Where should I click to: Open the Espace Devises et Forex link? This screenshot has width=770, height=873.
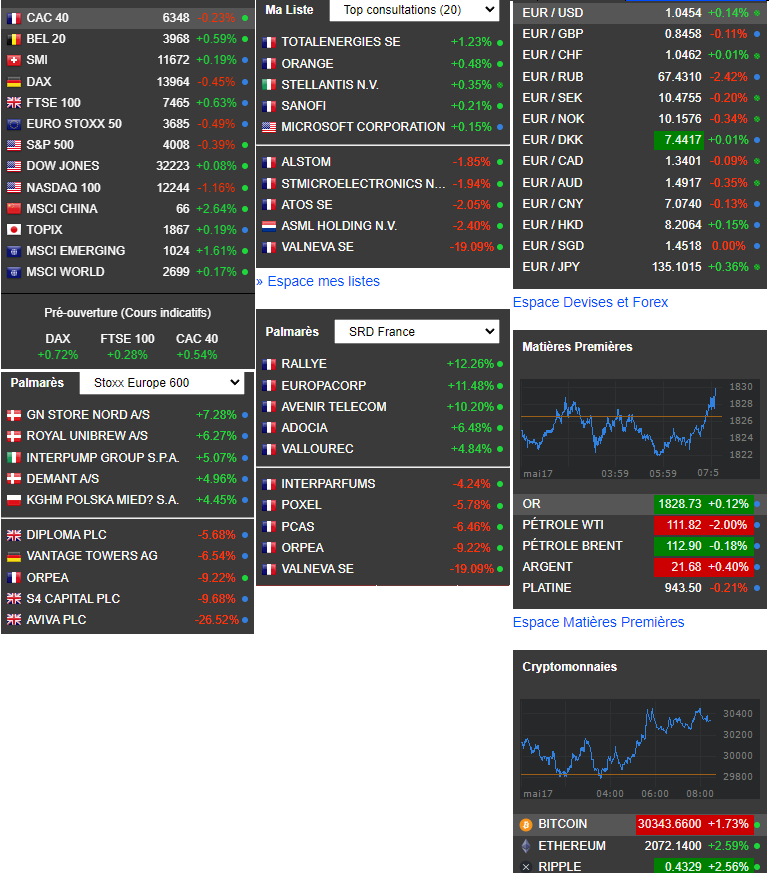coord(590,302)
